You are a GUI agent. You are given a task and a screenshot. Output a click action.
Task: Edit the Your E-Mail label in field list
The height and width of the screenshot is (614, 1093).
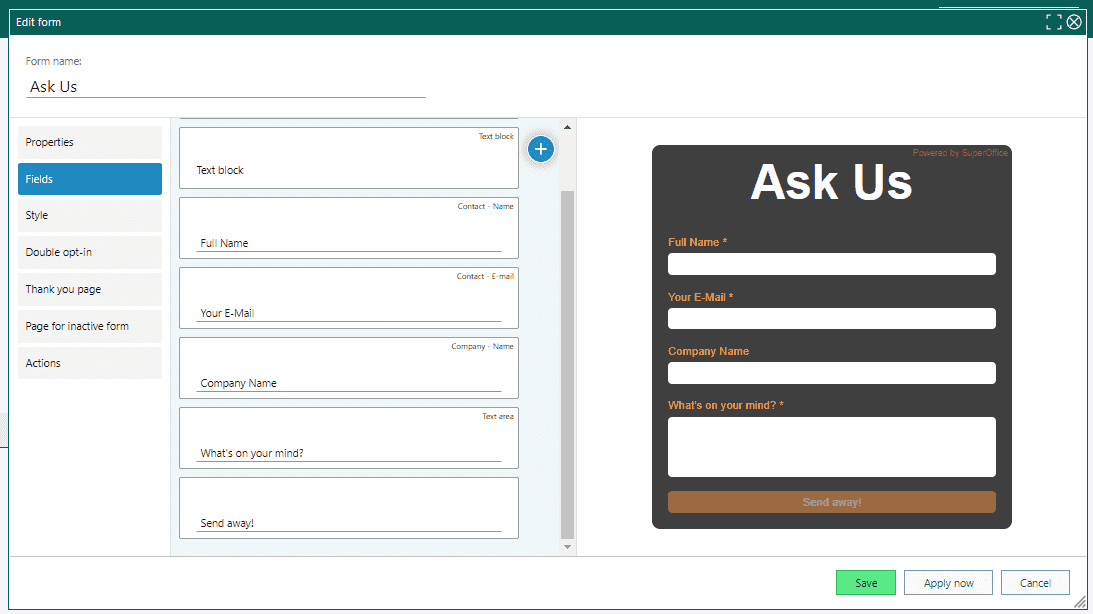pyautogui.click(x=349, y=313)
